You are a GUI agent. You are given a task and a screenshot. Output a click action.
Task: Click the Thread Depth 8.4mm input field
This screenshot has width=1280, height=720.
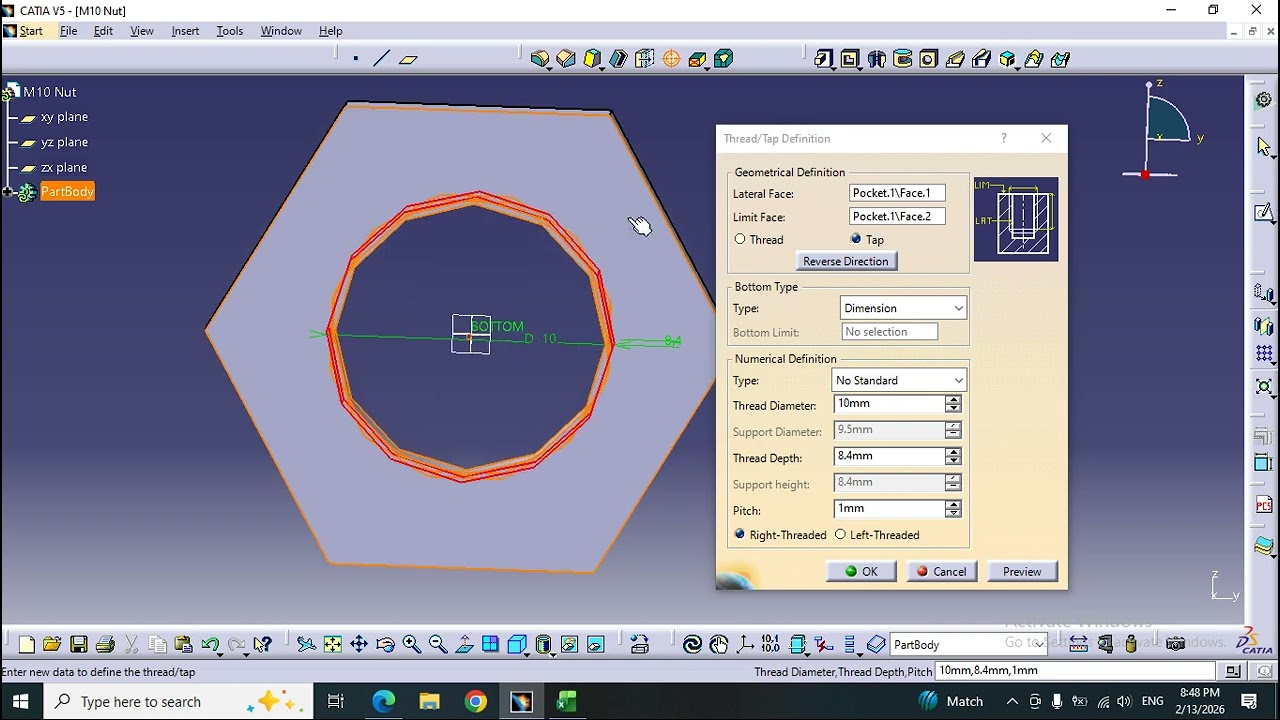[x=889, y=456]
